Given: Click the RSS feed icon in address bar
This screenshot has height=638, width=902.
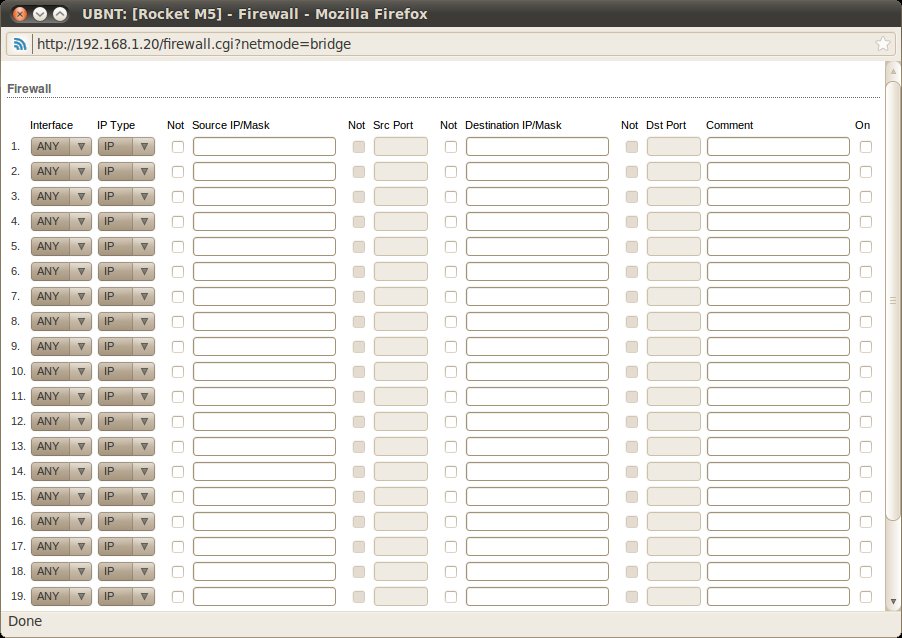Looking at the screenshot, I should pyautogui.click(x=20, y=44).
